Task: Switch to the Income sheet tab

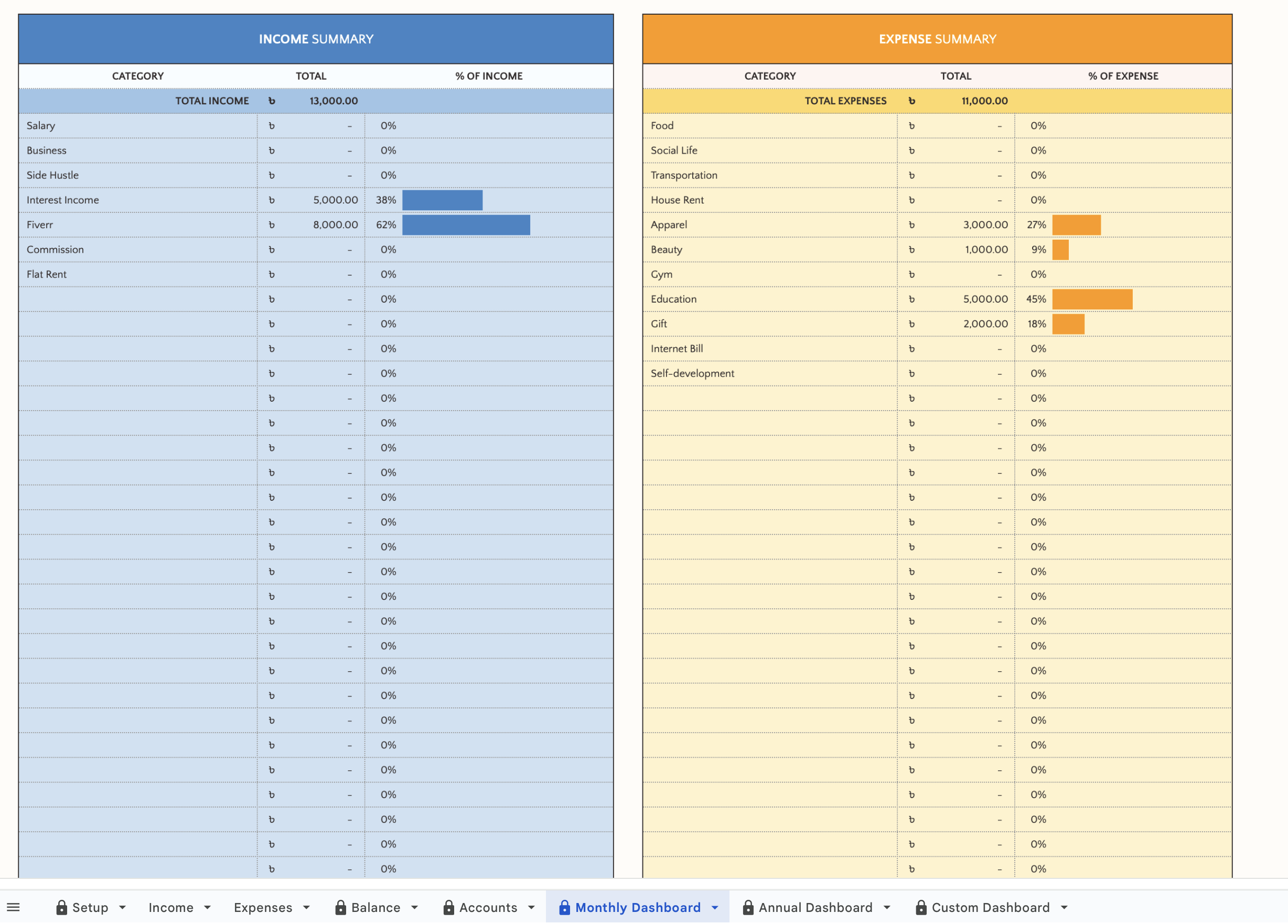Action: [x=170, y=907]
